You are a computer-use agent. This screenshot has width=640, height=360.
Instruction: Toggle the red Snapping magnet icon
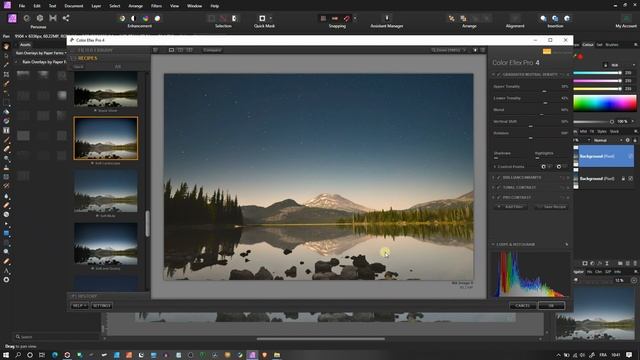point(347,18)
